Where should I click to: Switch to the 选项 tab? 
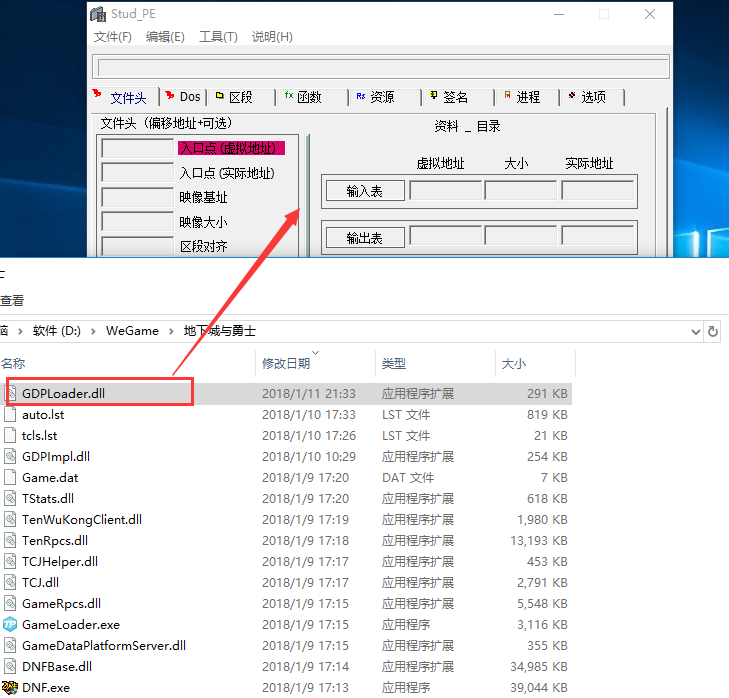pos(593,97)
